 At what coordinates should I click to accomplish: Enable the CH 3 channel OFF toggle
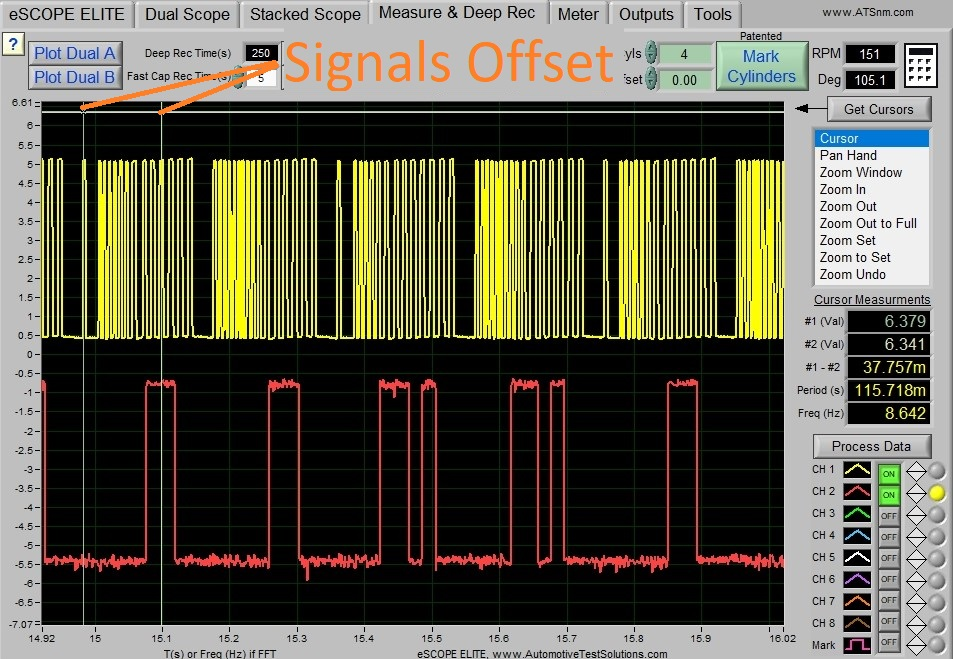point(888,513)
